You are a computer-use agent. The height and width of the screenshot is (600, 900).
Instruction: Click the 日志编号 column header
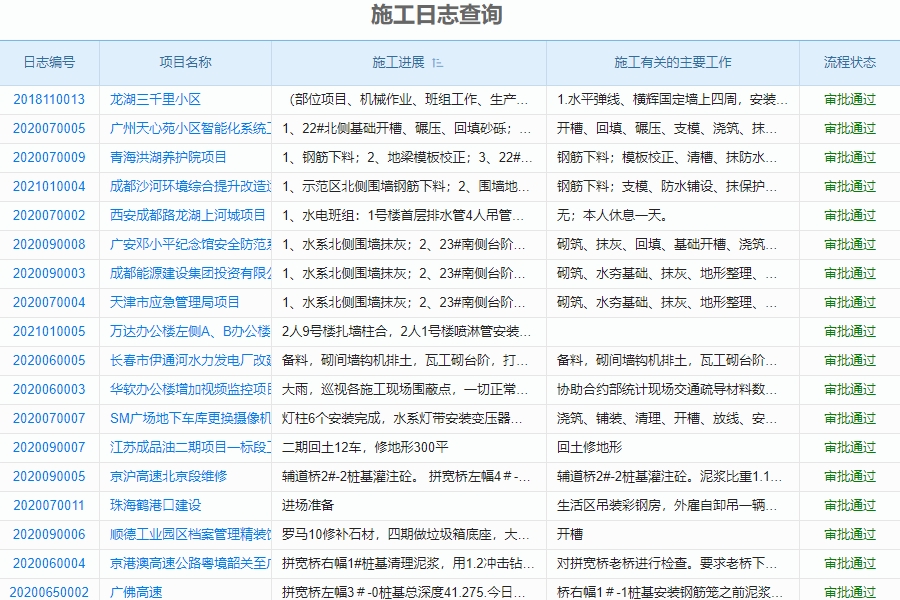[51, 62]
